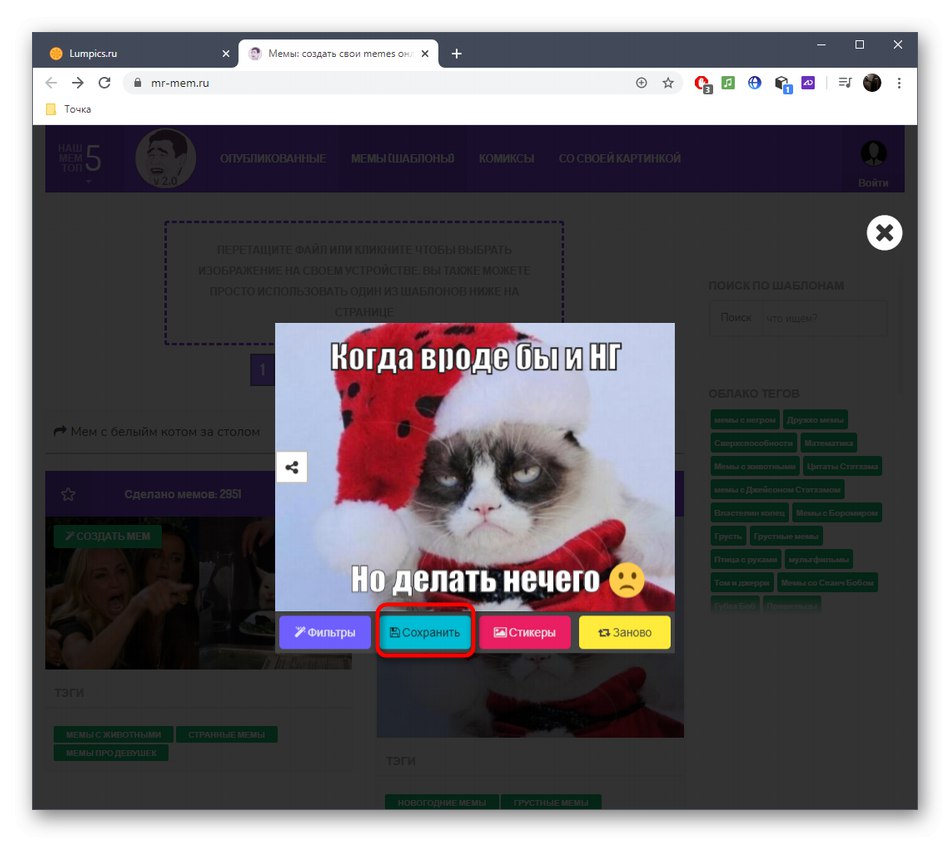The width and height of the screenshot is (950, 842).
Task: Select the Том и джерри tag
Action: 742,583
